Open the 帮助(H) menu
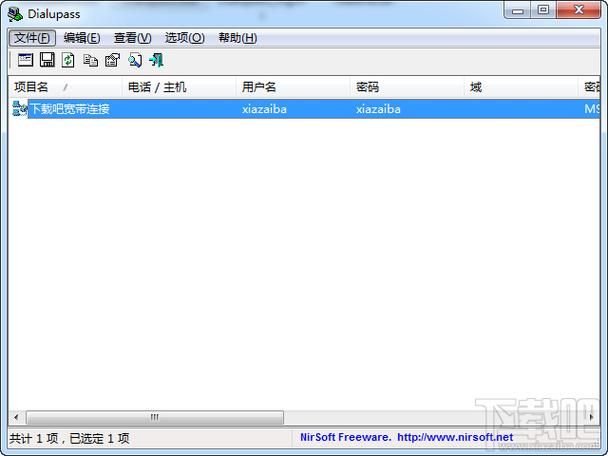This screenshot has width=608, height=456. coord(238,38)
